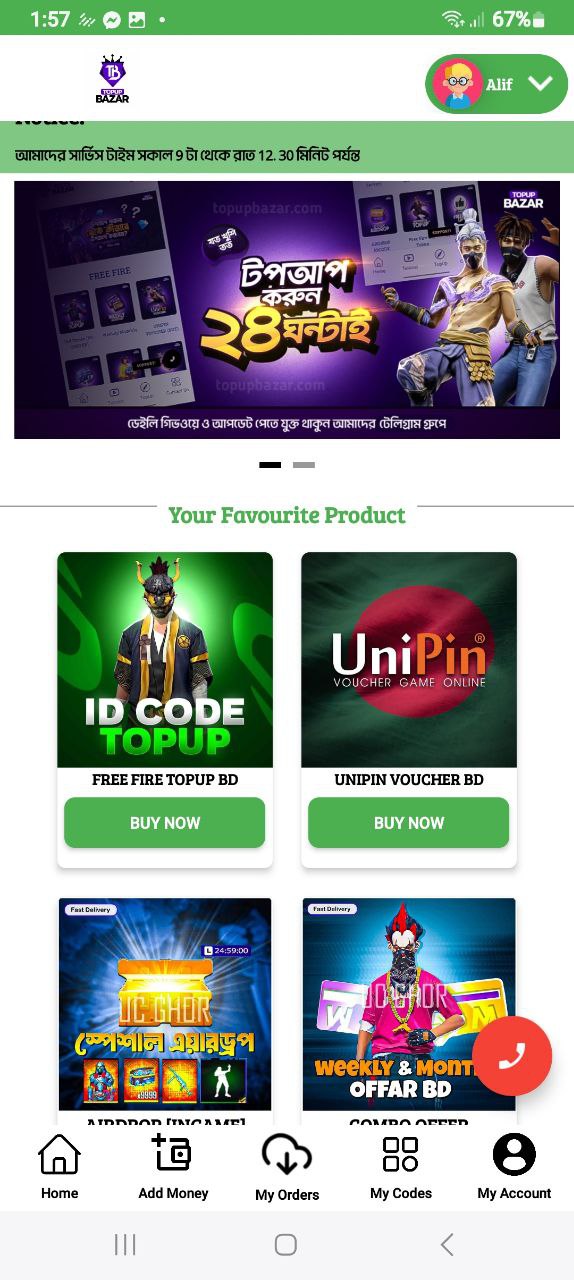The image size is (574, 1280).
Task: Select the first carousel slide indicator
Action: click(x=270, y=465)
